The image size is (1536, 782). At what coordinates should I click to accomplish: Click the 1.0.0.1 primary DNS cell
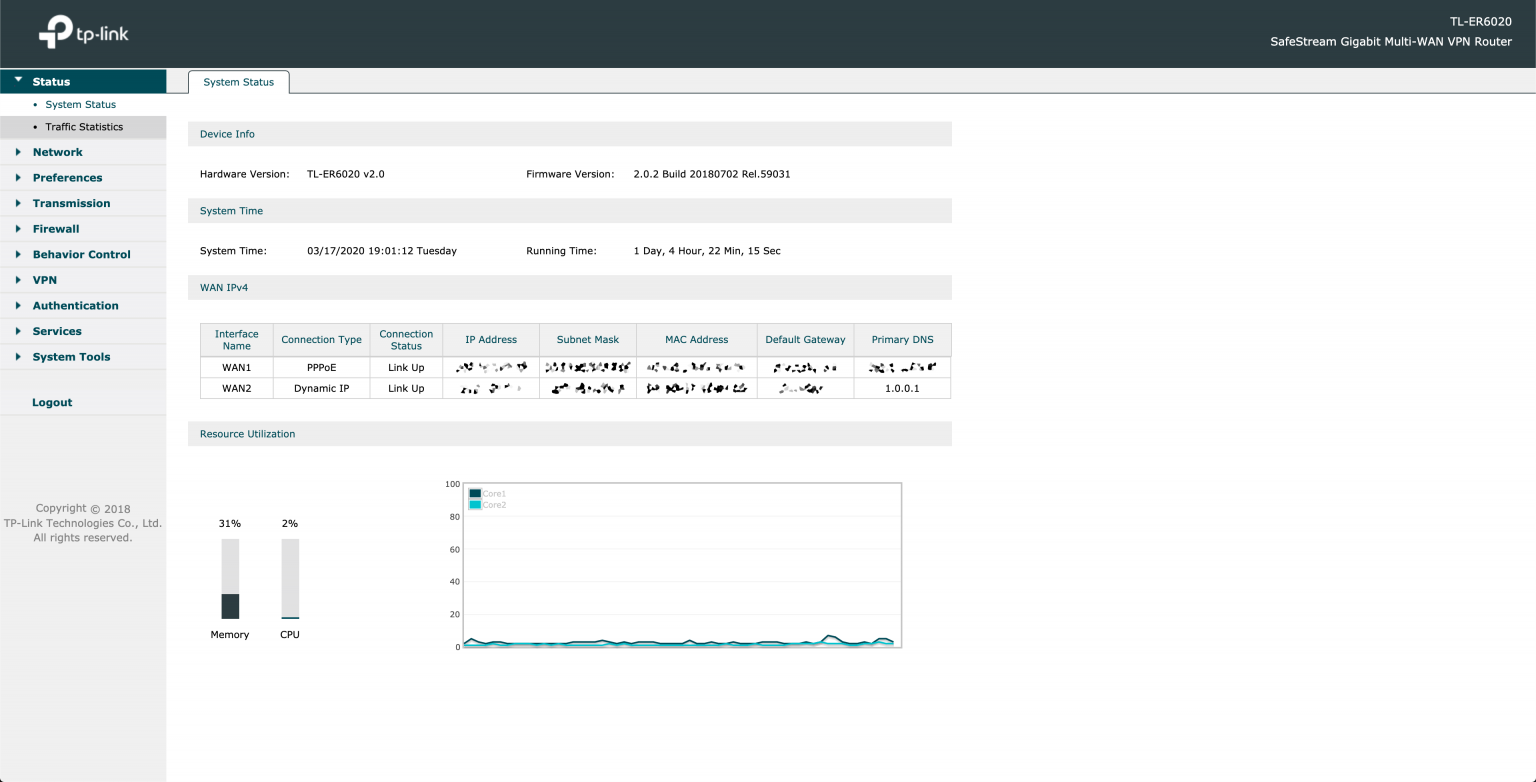(903, 388)
